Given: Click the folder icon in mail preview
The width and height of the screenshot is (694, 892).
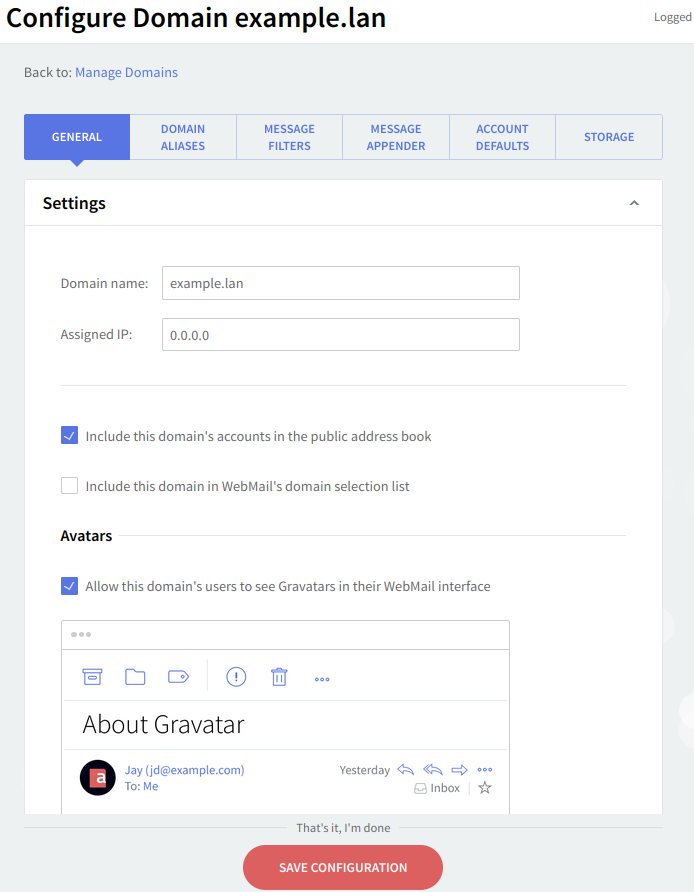Looking at the screenshot, I should pos(135,677).
